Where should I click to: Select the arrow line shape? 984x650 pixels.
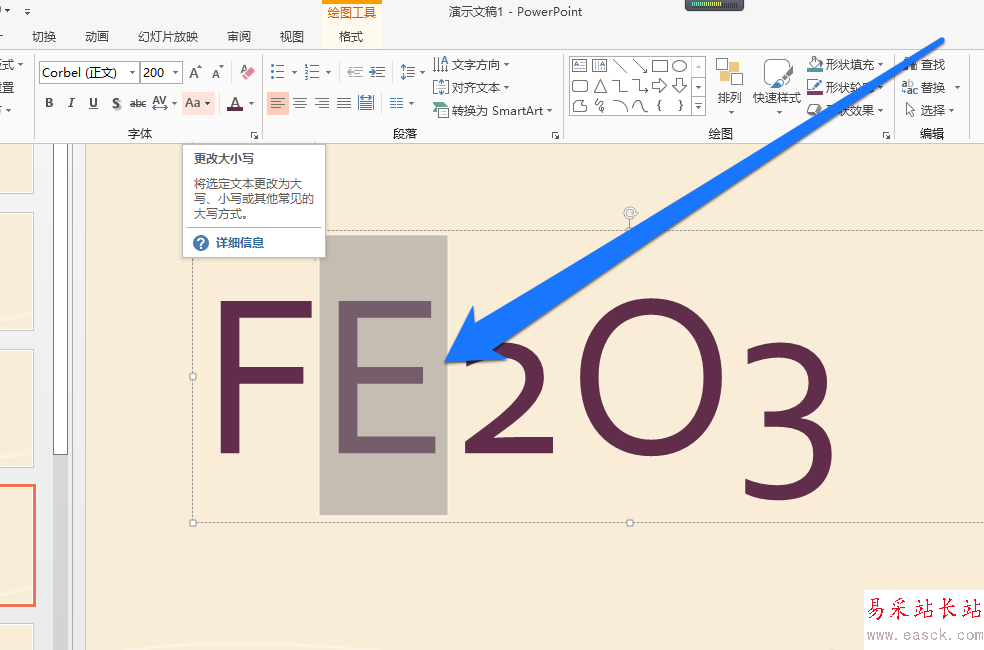640,66
